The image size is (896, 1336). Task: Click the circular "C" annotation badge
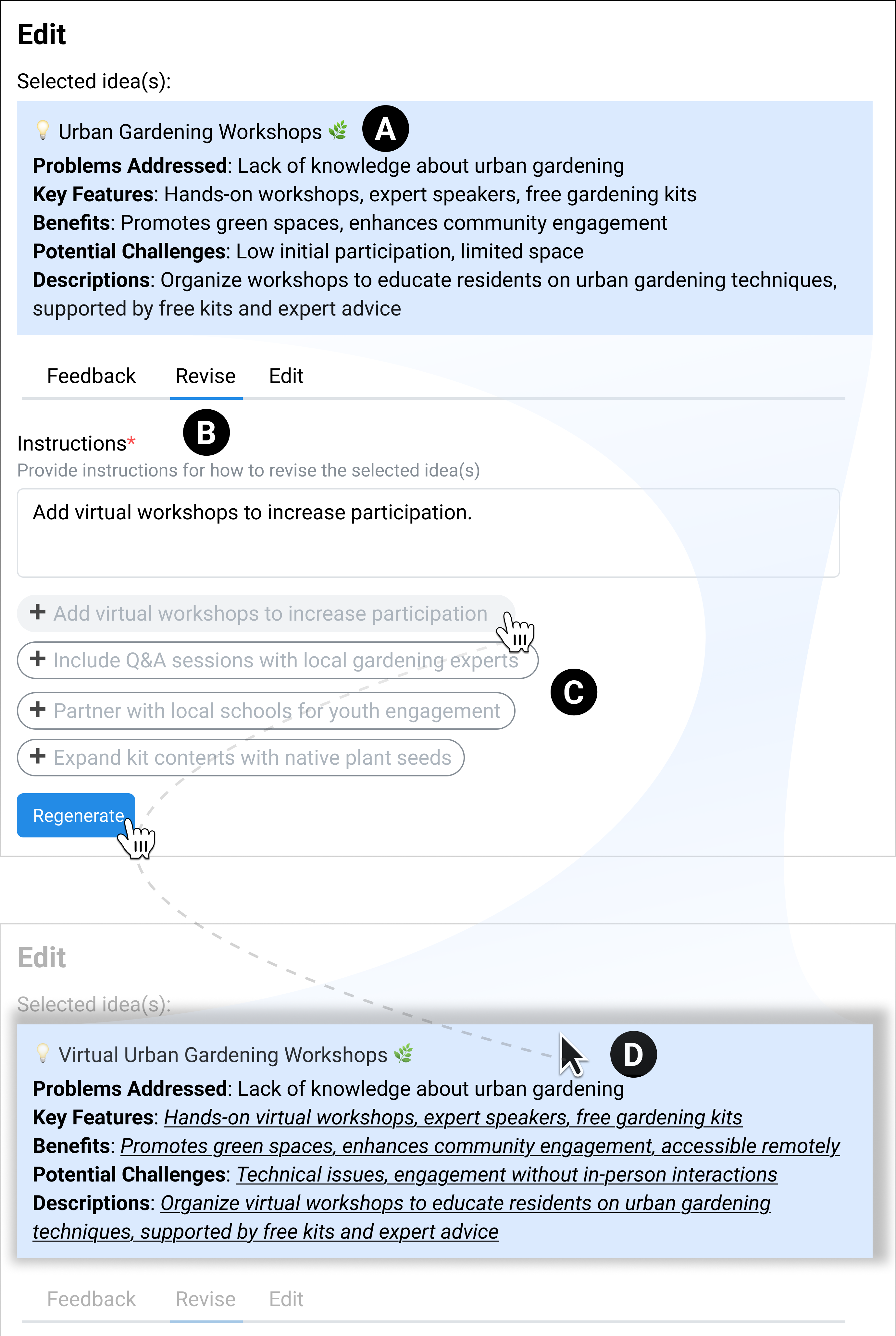(575, 692)
